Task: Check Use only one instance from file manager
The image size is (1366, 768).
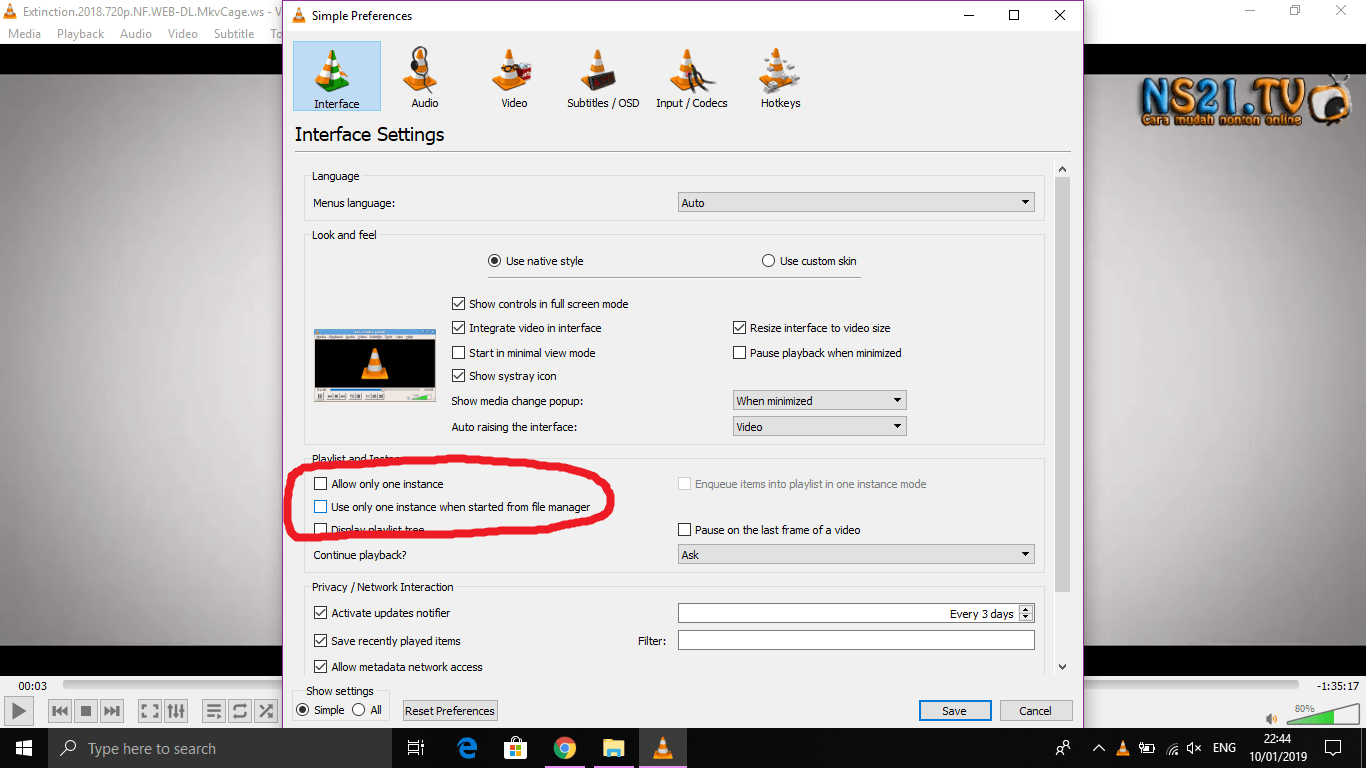Action: pos(321,507)
